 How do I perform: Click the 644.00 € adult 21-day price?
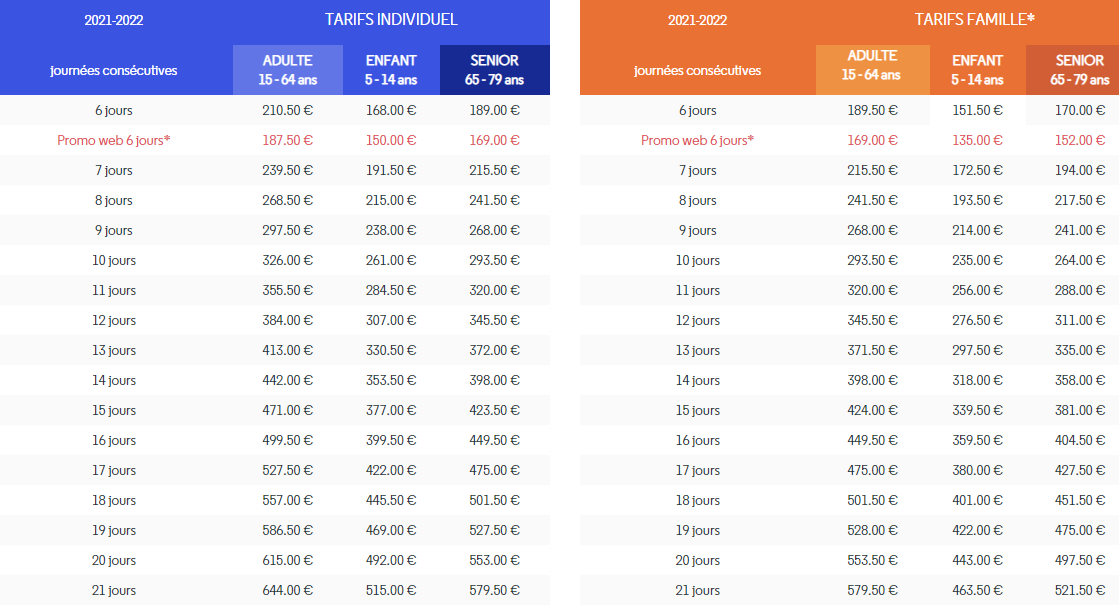[x=287, y=590]
